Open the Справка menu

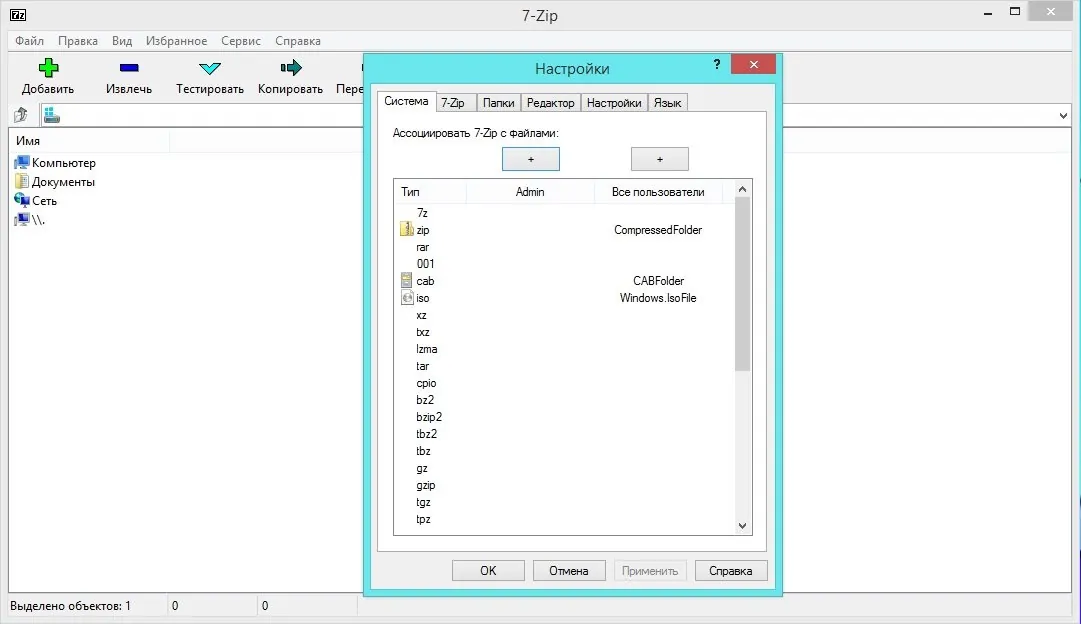[x=298, y=41]
